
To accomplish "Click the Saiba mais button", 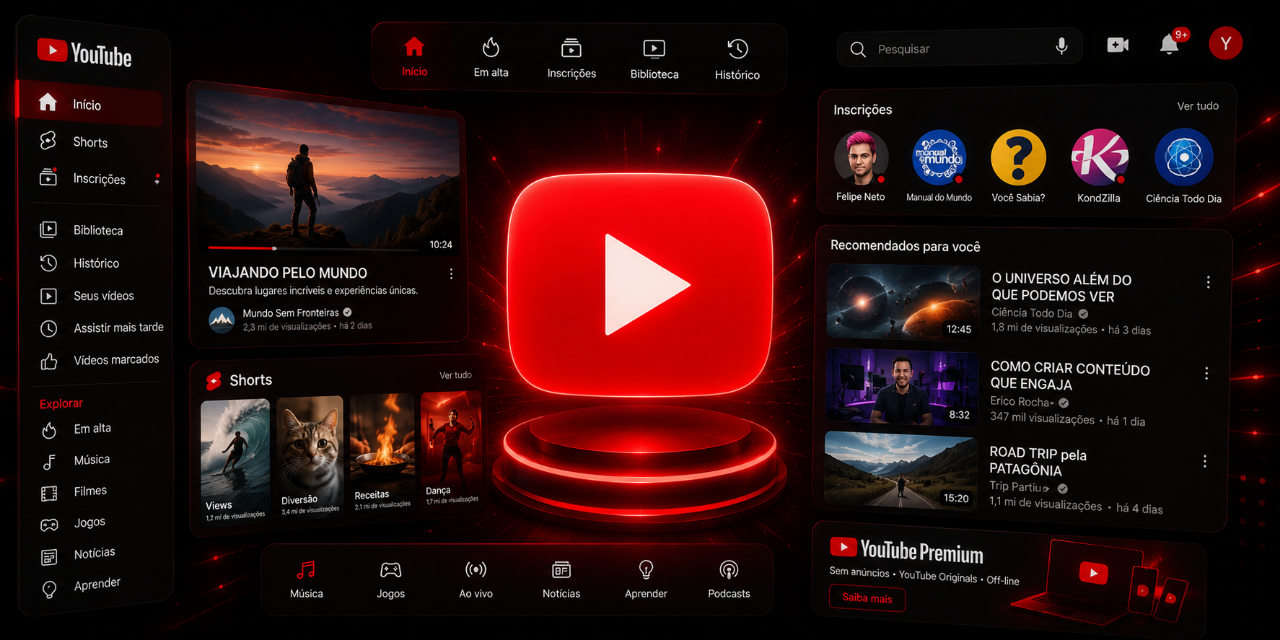I will 867,599.
